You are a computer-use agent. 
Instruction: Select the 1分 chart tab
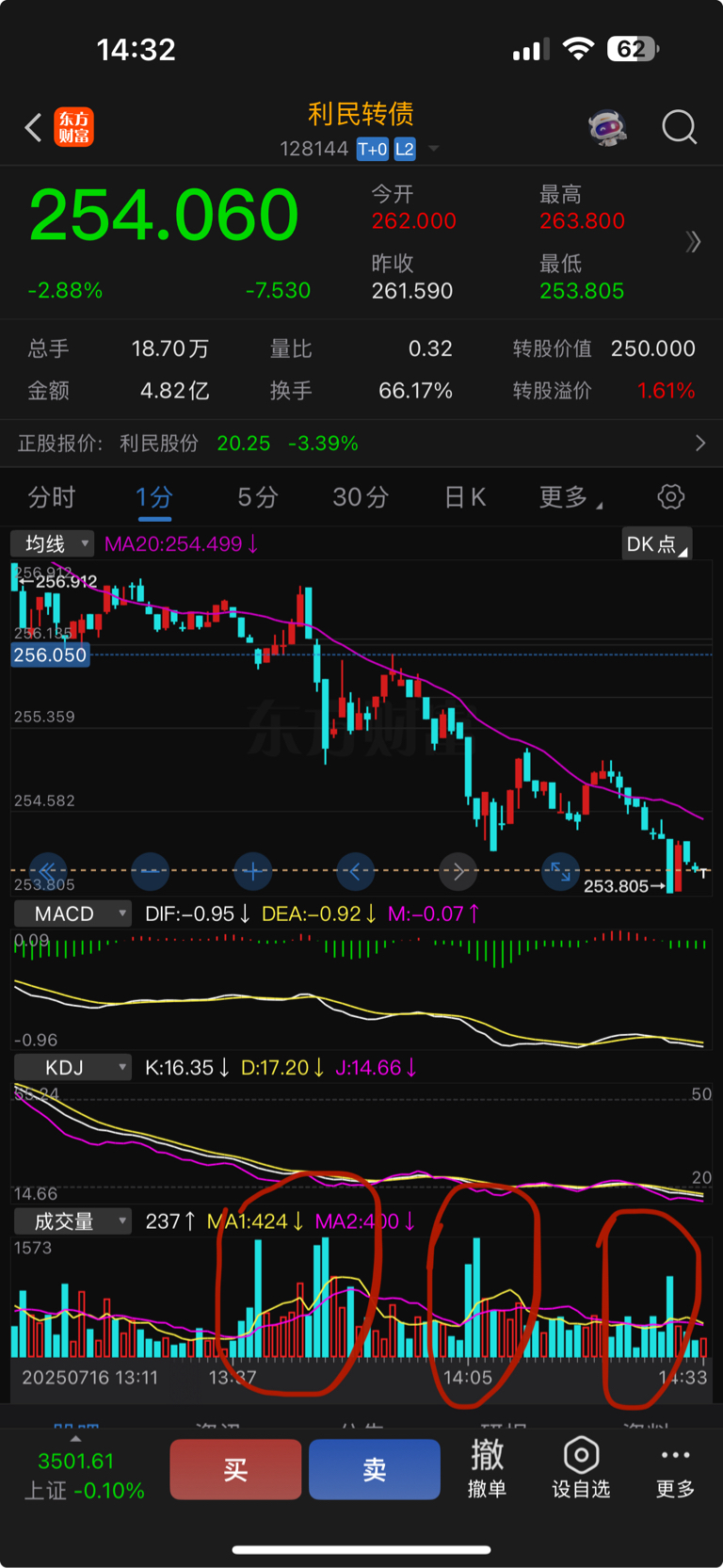[x=154, y=497]
